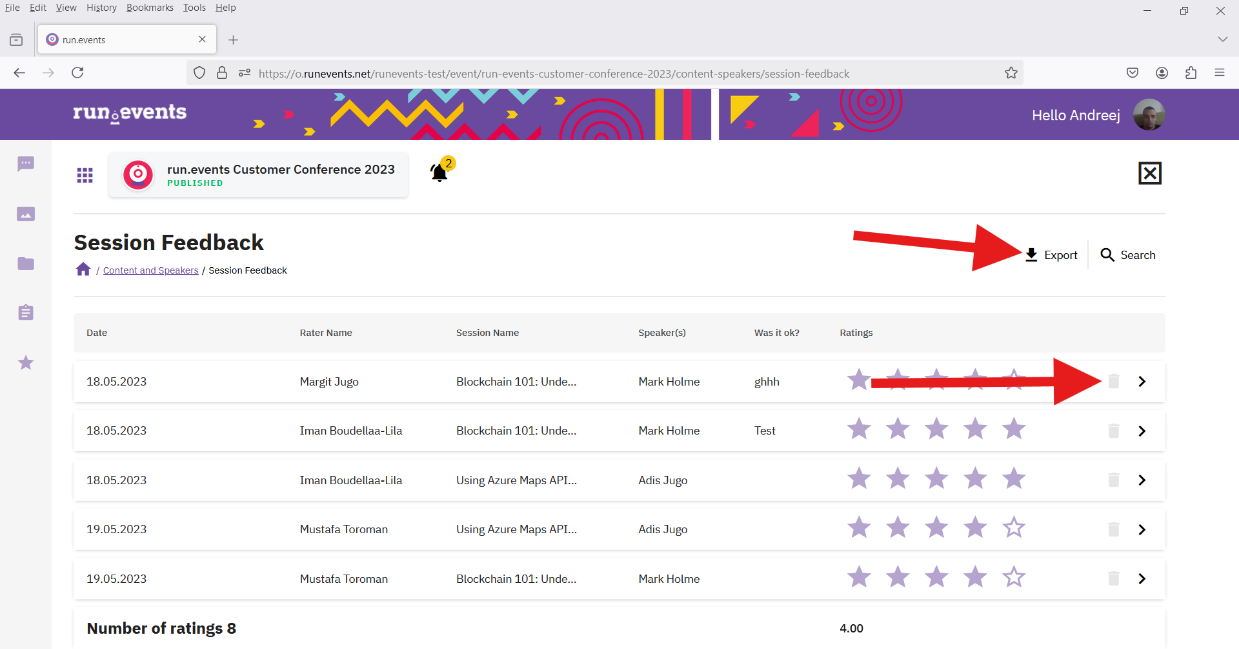
Task: Expand Margit Jugo's feedback row details
Action: point(1142,381)
